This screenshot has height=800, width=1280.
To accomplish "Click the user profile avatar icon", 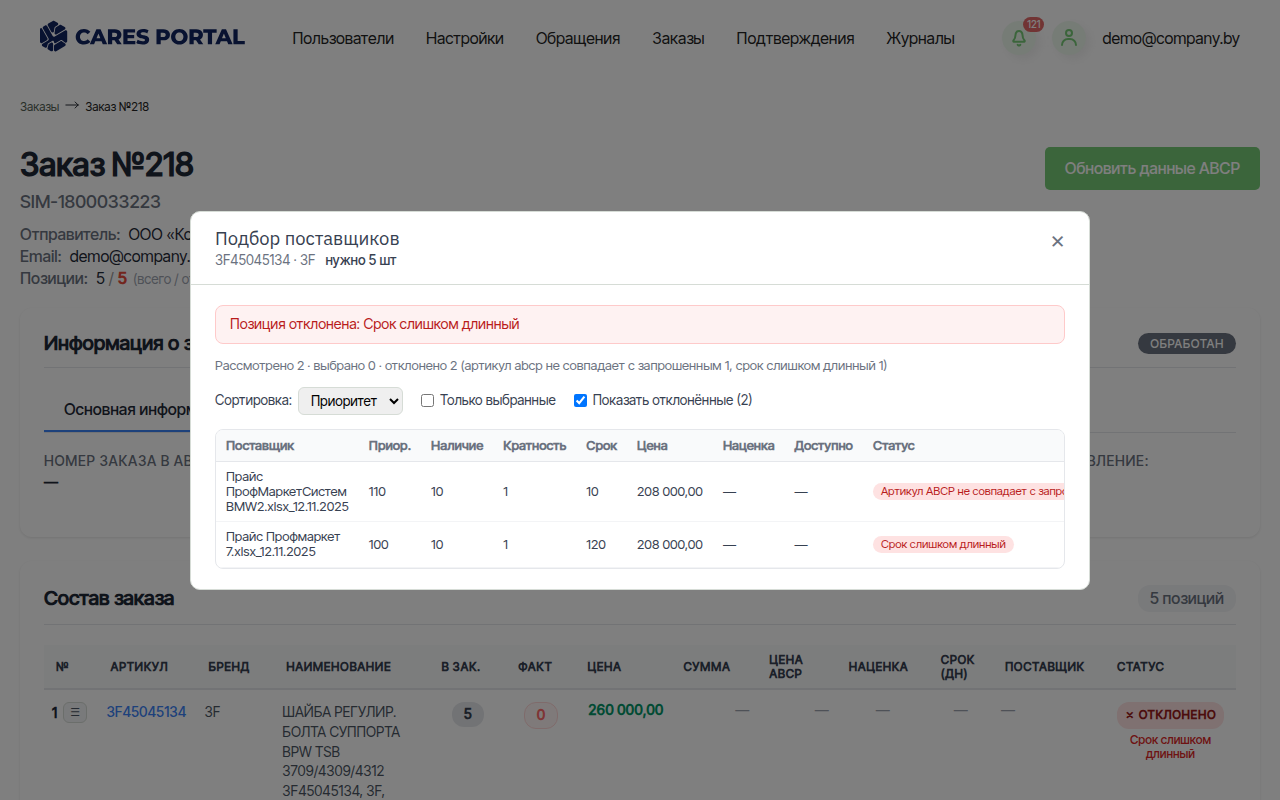I will 1069,39.
